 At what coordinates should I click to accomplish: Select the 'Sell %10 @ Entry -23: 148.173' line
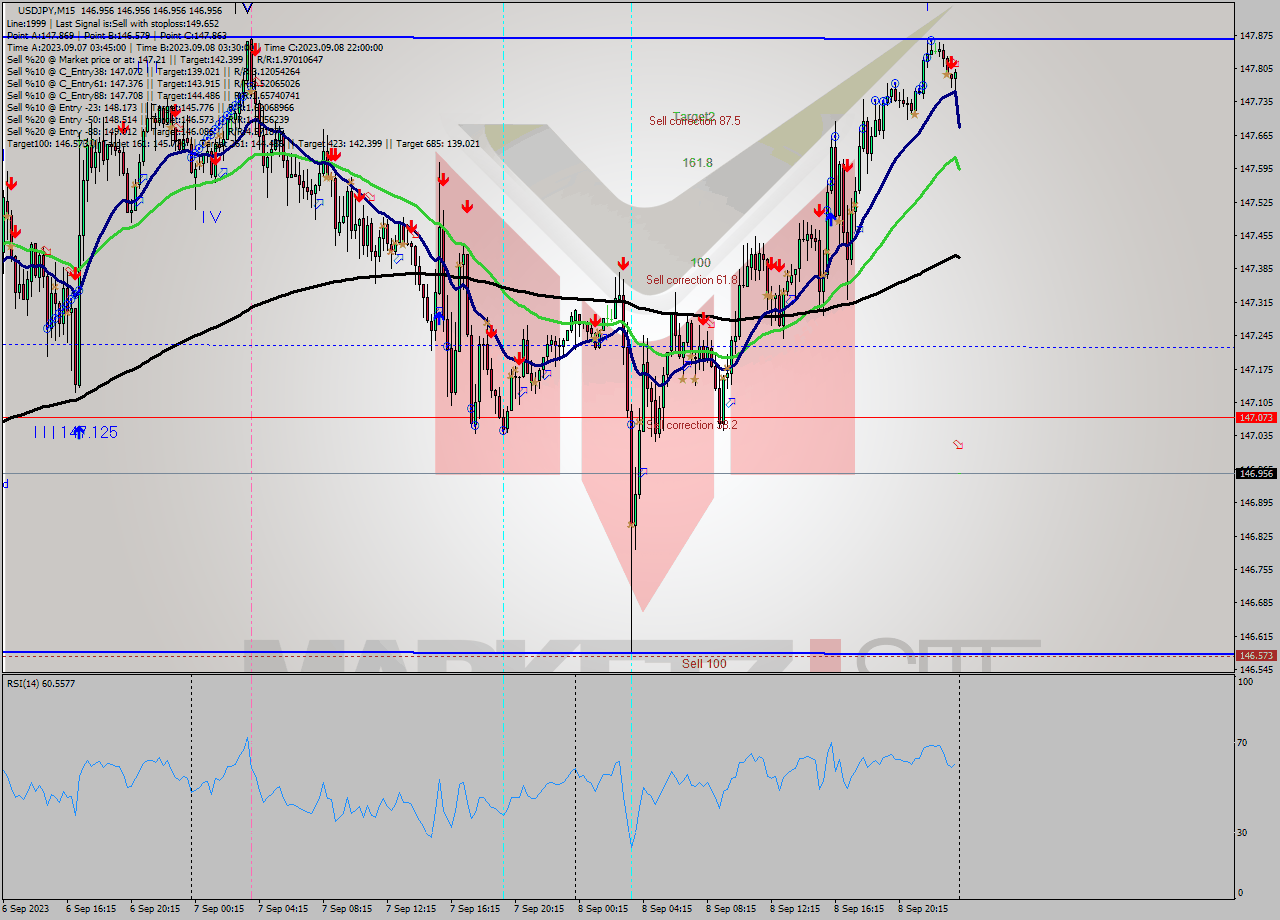point(75,107)
